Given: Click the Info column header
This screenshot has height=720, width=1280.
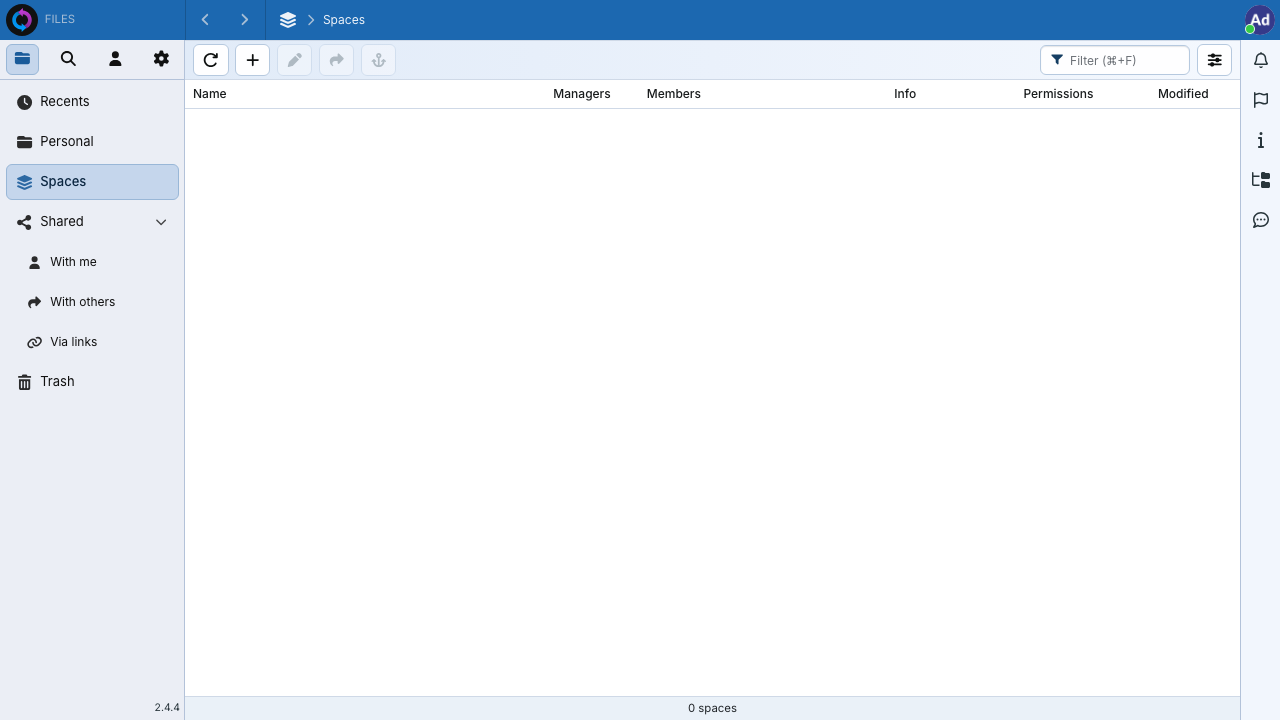Looking at the screenshot, I should point(905,94).
